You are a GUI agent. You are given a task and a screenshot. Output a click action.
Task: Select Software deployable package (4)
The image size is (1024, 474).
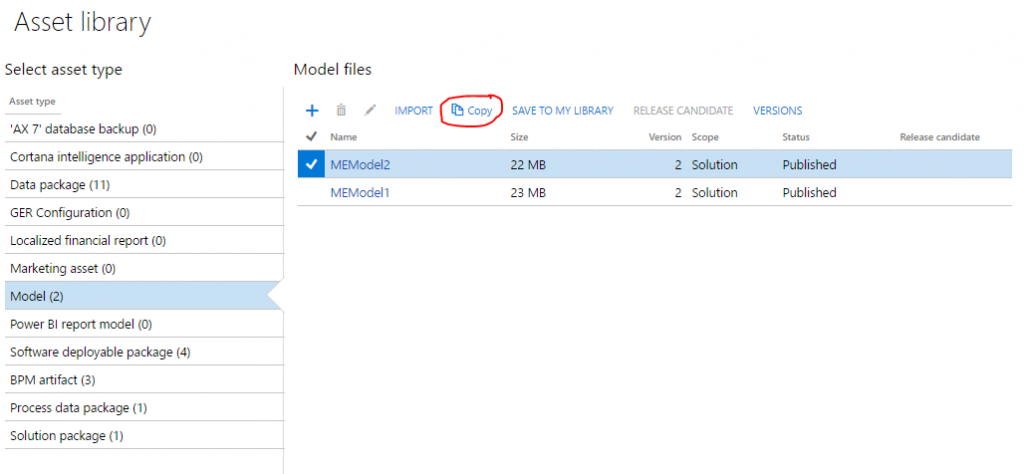(x=100, y=353)
